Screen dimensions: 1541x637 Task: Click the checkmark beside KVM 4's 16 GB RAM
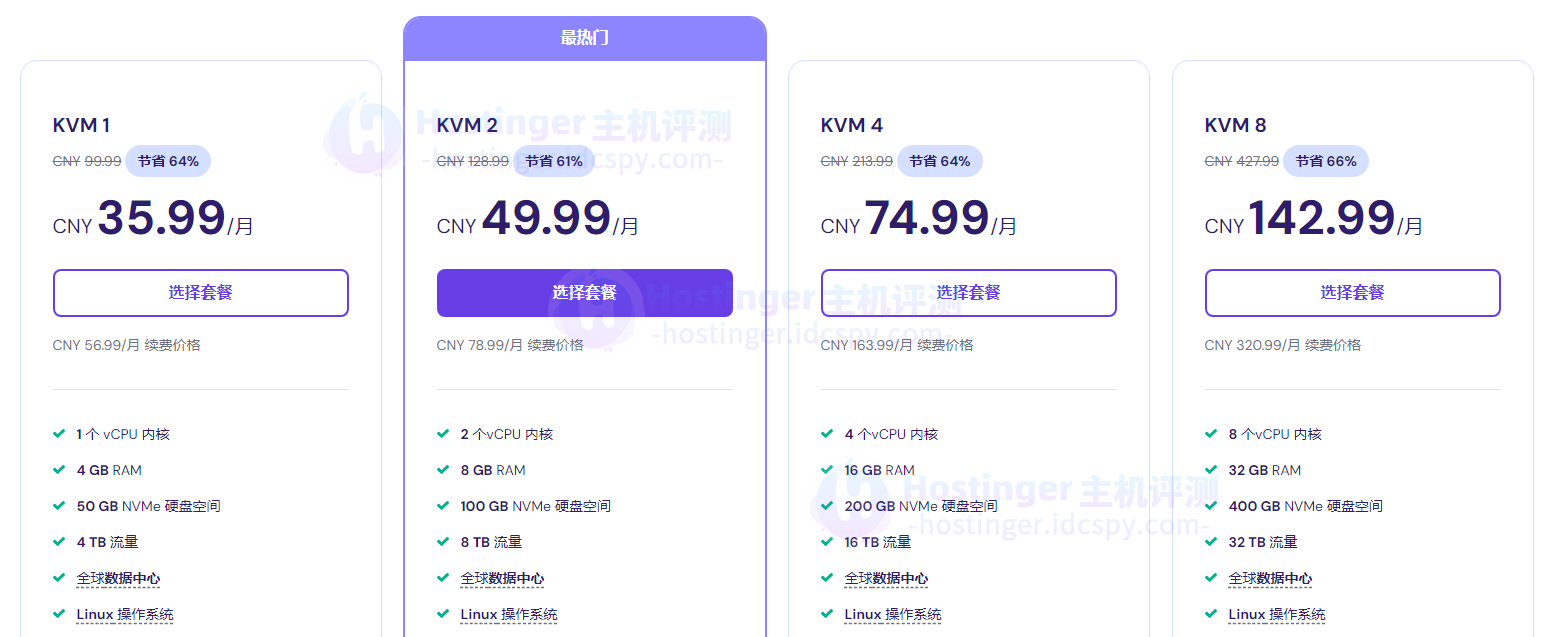(x=826, y=469)
